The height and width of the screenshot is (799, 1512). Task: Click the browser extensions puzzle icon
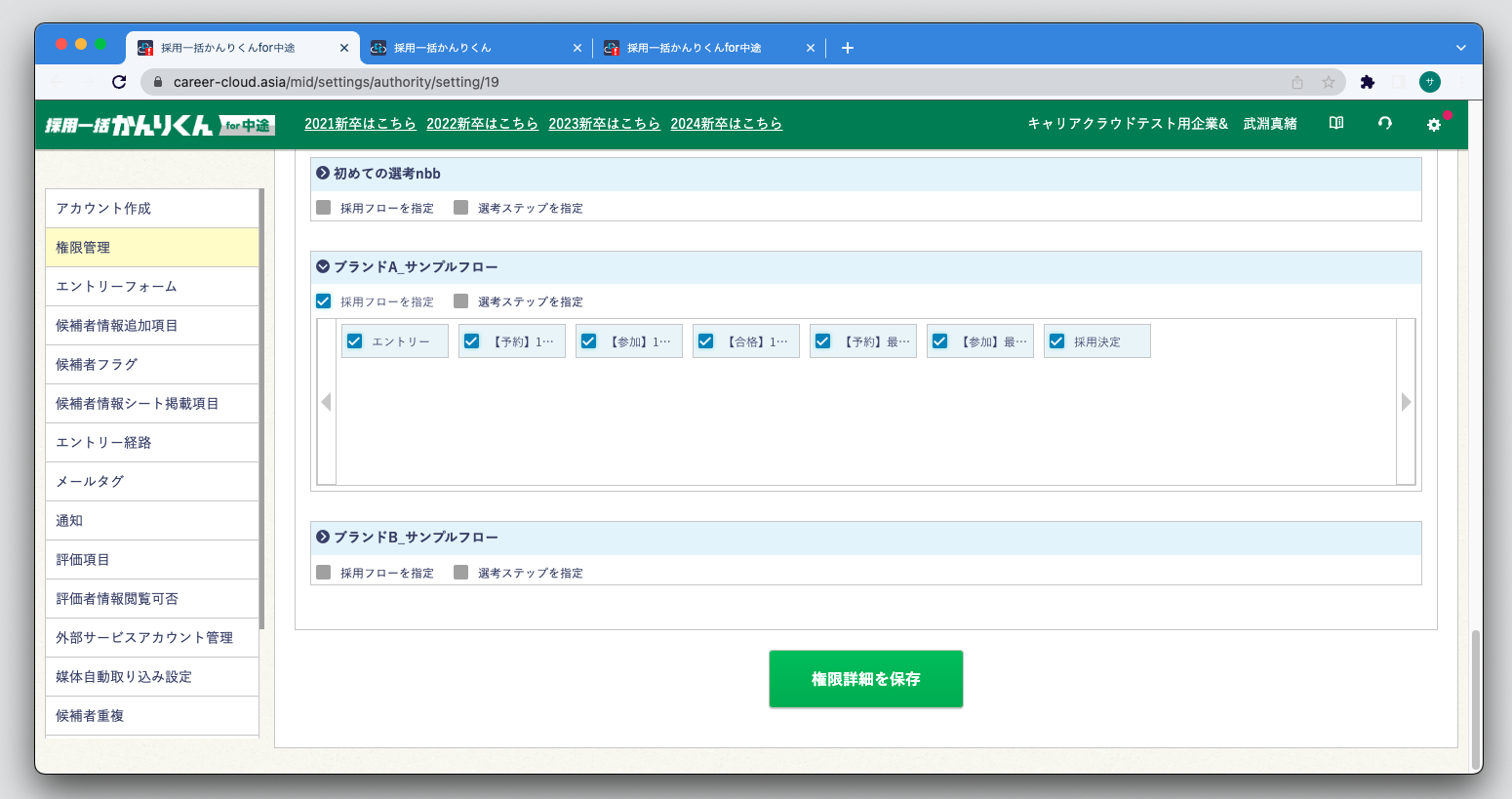[x=1367, y=83]
